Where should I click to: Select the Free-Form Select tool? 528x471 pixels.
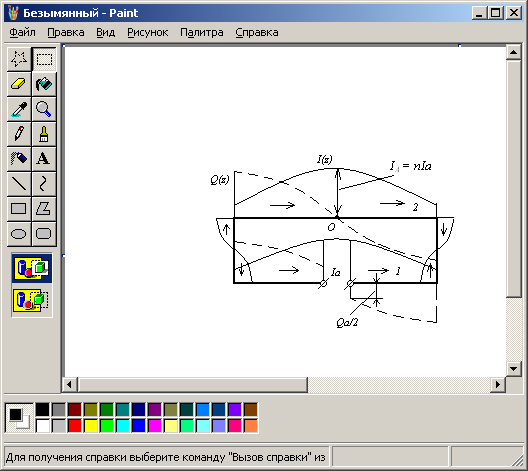pyautogui.click(x=19, y=59)
